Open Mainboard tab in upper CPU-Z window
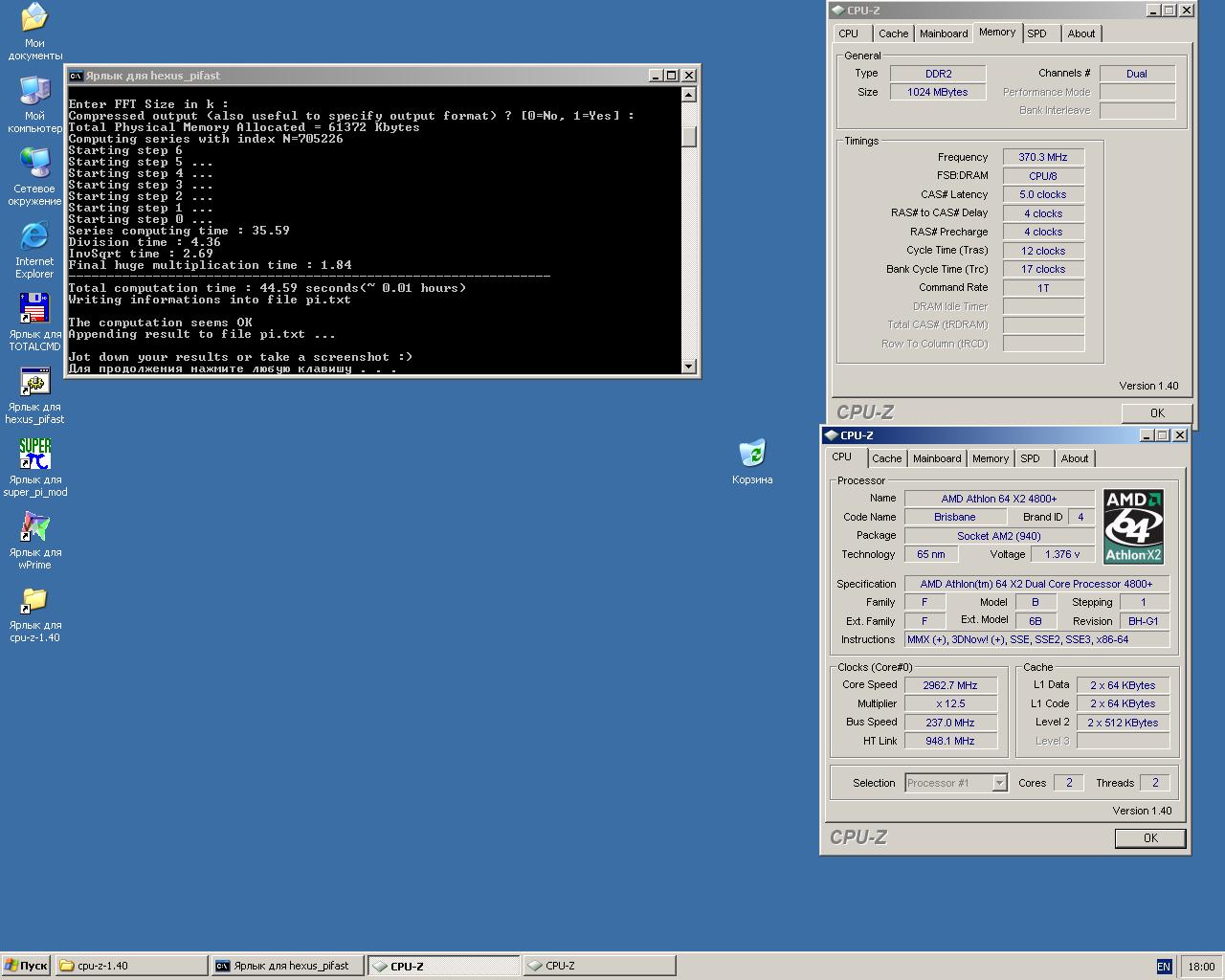Screen dimensions: 1225x980 tap(944, 33)
